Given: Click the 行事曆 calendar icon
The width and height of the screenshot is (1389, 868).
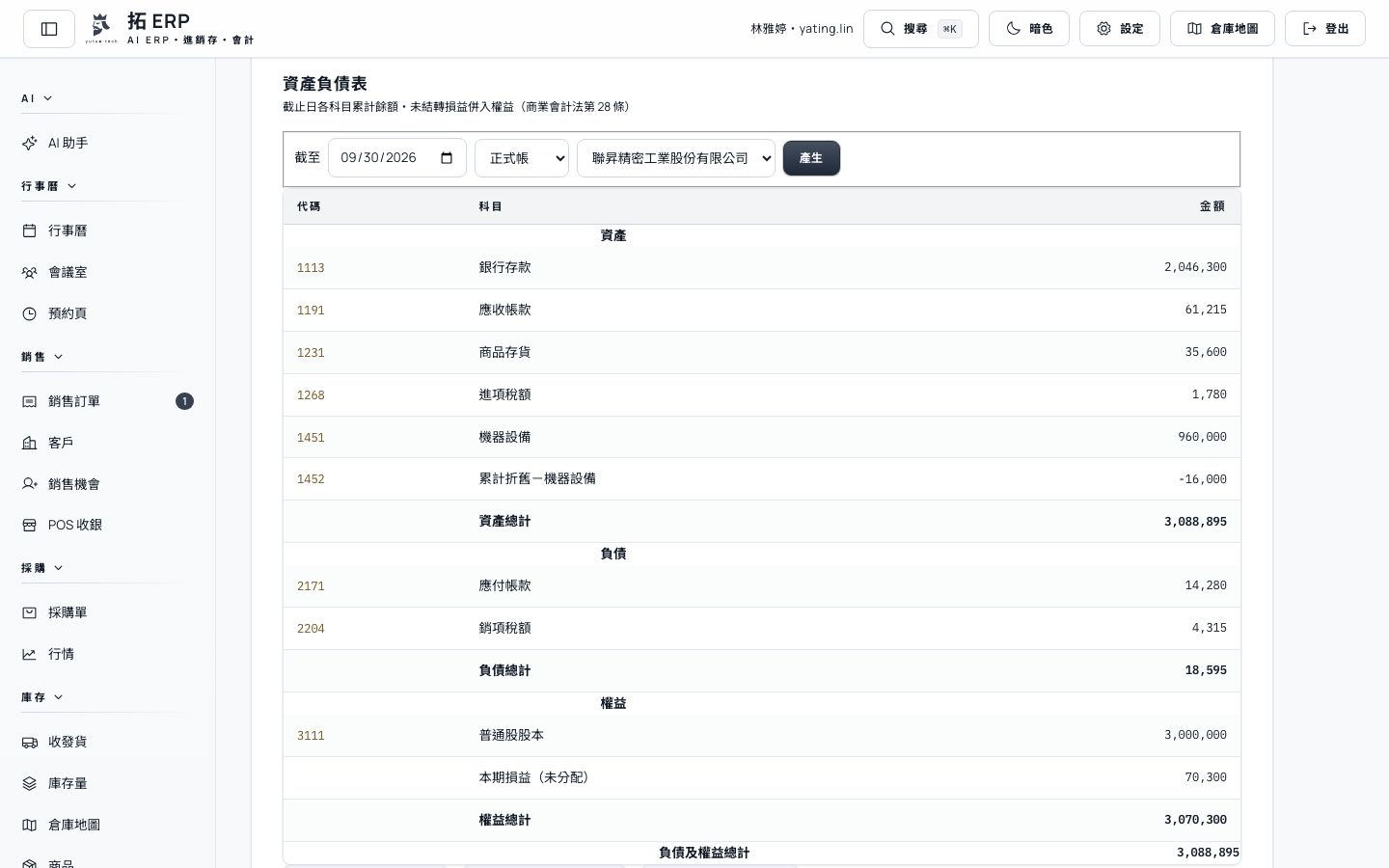Looking at the screenshot, I should [30, 231].
